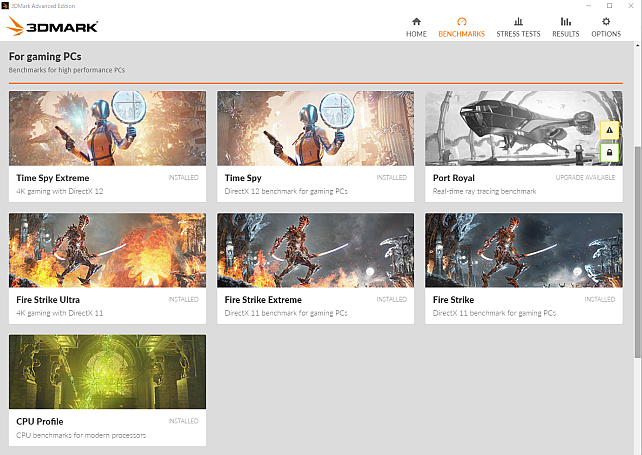Click the Home house icon

click(416, 21)
